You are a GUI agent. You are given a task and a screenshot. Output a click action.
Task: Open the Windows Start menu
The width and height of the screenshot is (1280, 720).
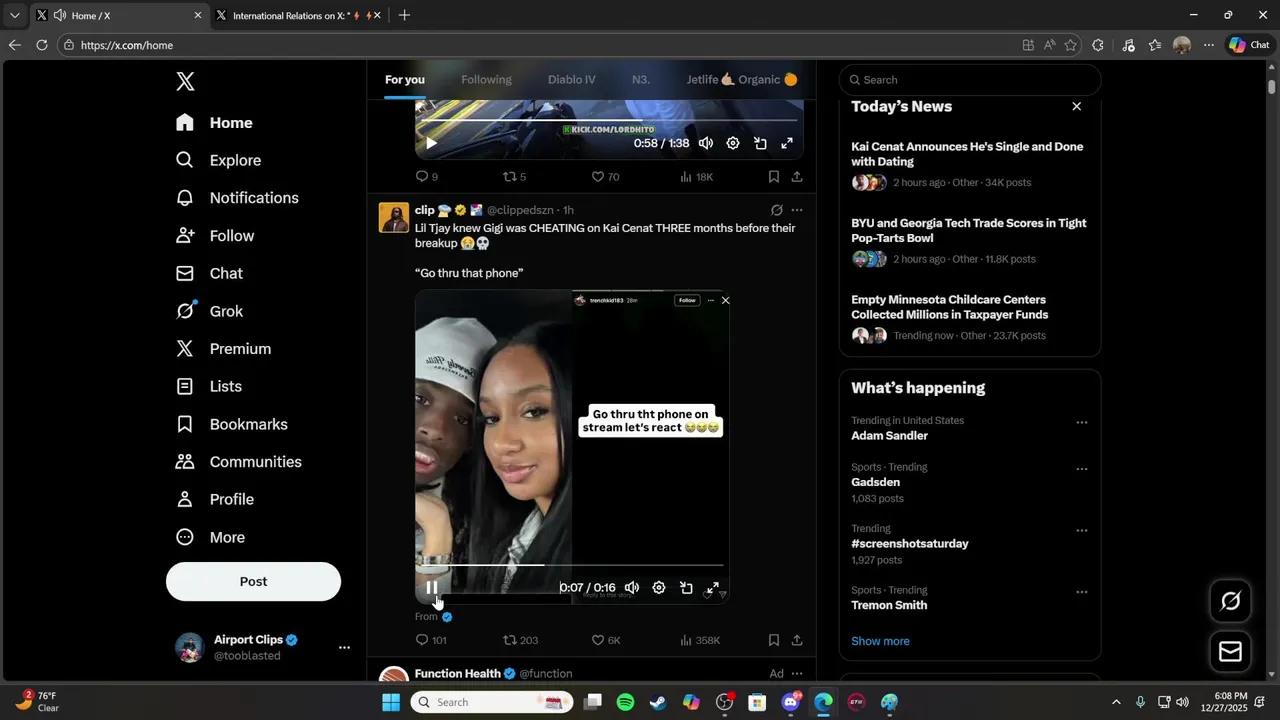tap(391, 702)
